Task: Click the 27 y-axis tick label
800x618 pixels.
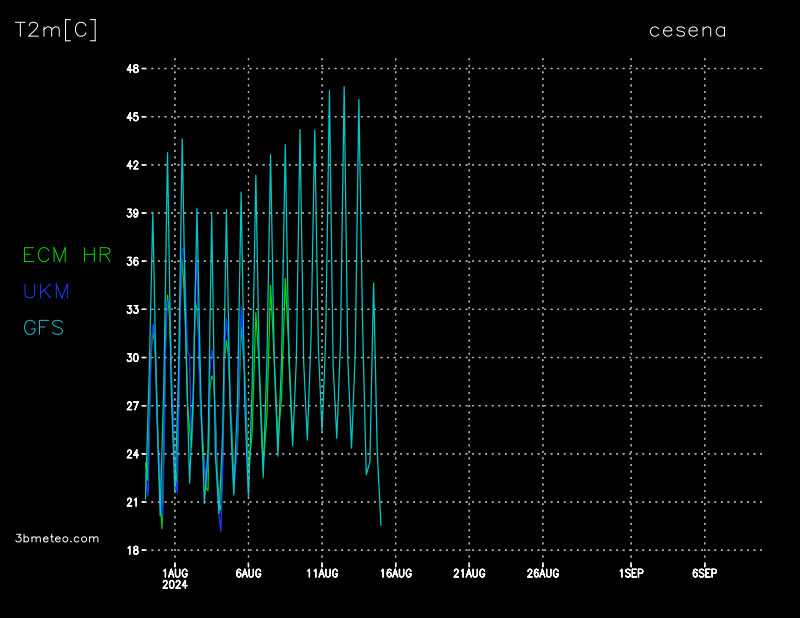Action: click(x=132, y=406)
